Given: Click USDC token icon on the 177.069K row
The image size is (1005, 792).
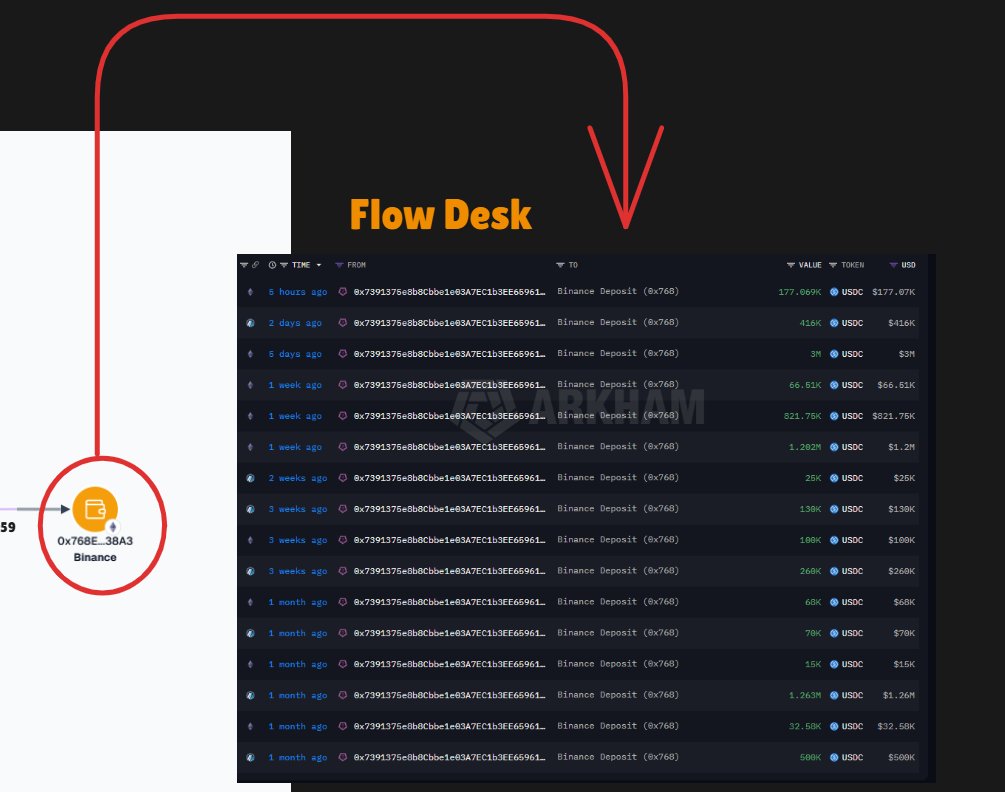Looking at the screenshot, I should point(834,292).
